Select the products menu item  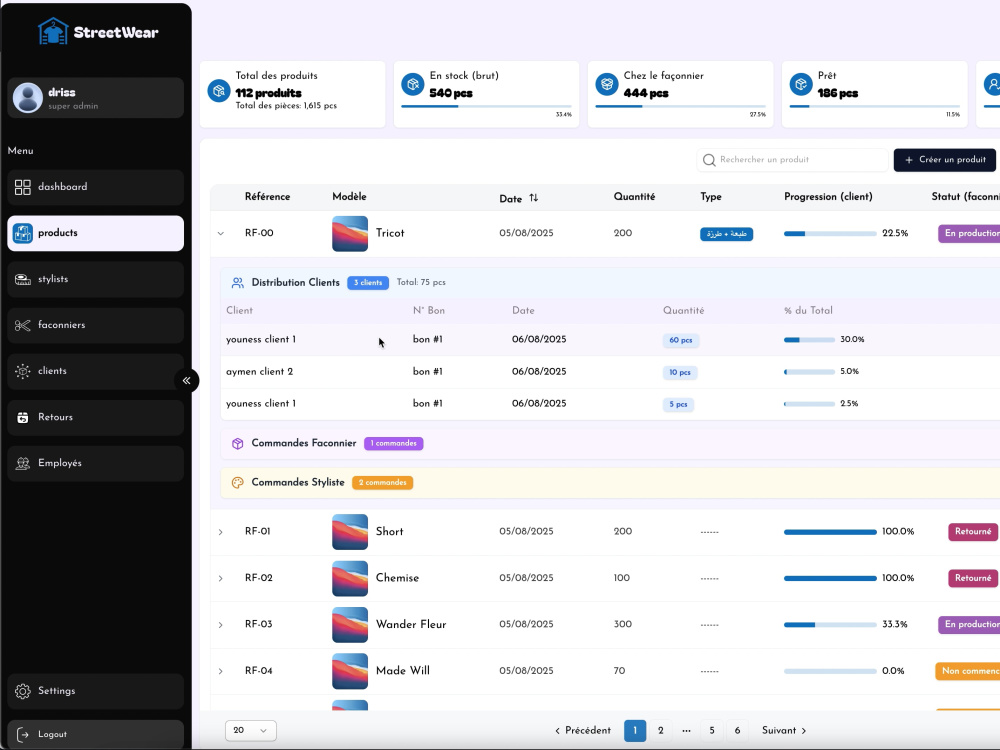point(96,233)
